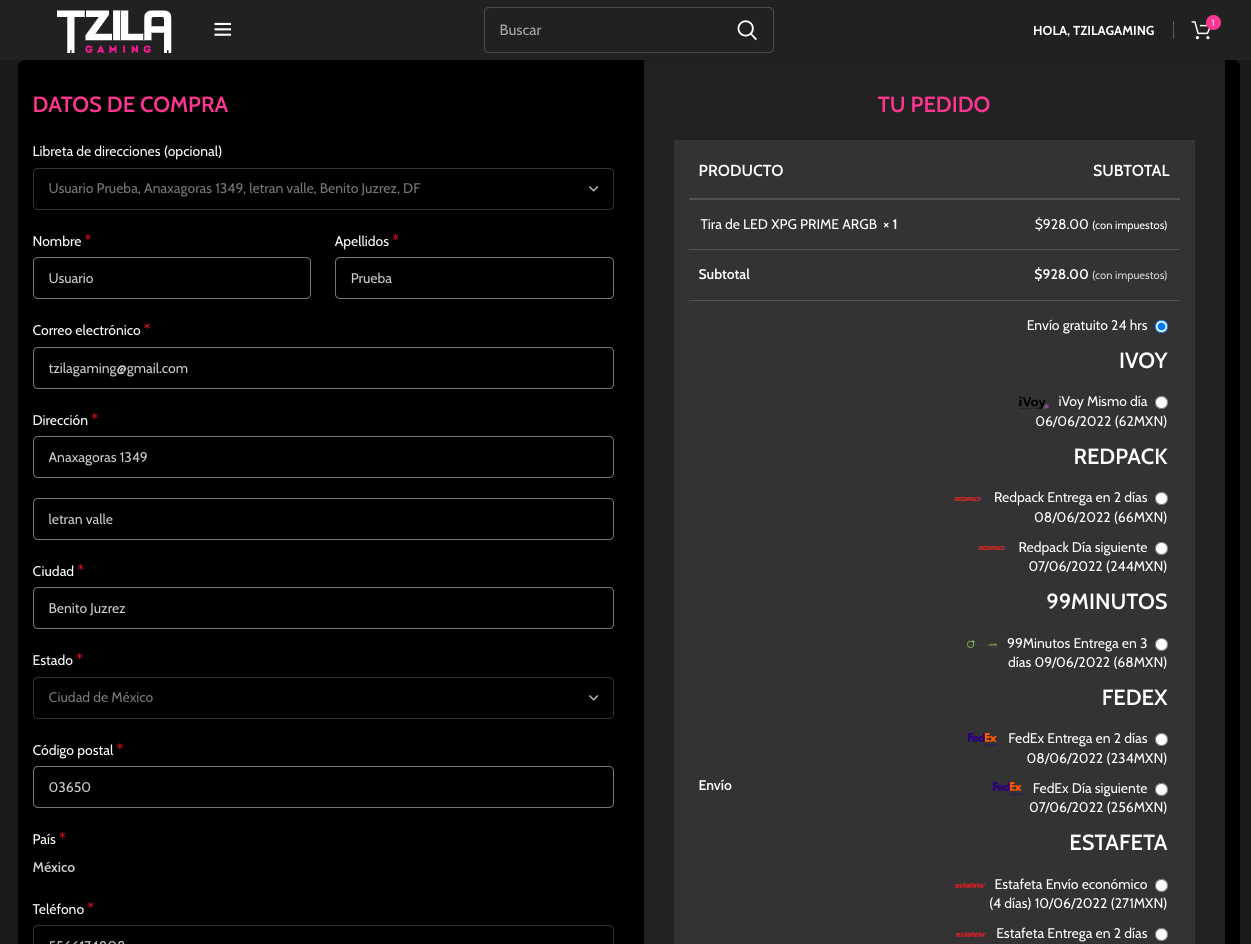Click the search magnifier icon
The height and width of the screenshot is (944, 1251).
[x=746, y=30]
